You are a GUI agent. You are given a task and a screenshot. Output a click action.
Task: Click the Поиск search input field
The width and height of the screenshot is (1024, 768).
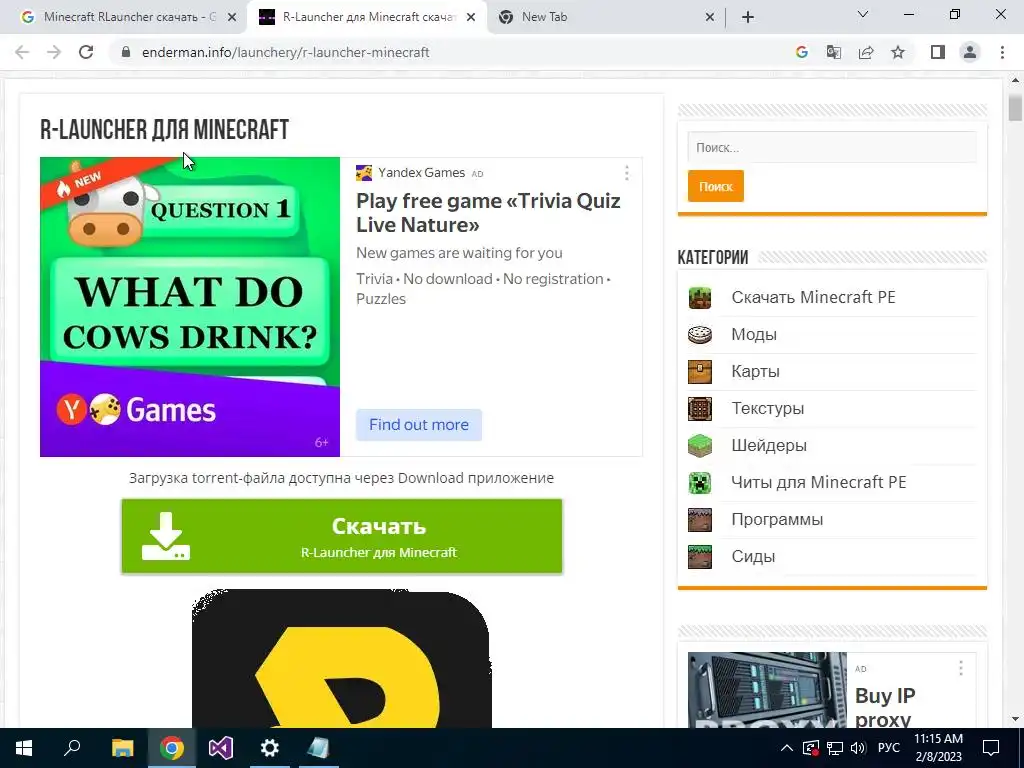pyautogui.click(x=831, y=148)
